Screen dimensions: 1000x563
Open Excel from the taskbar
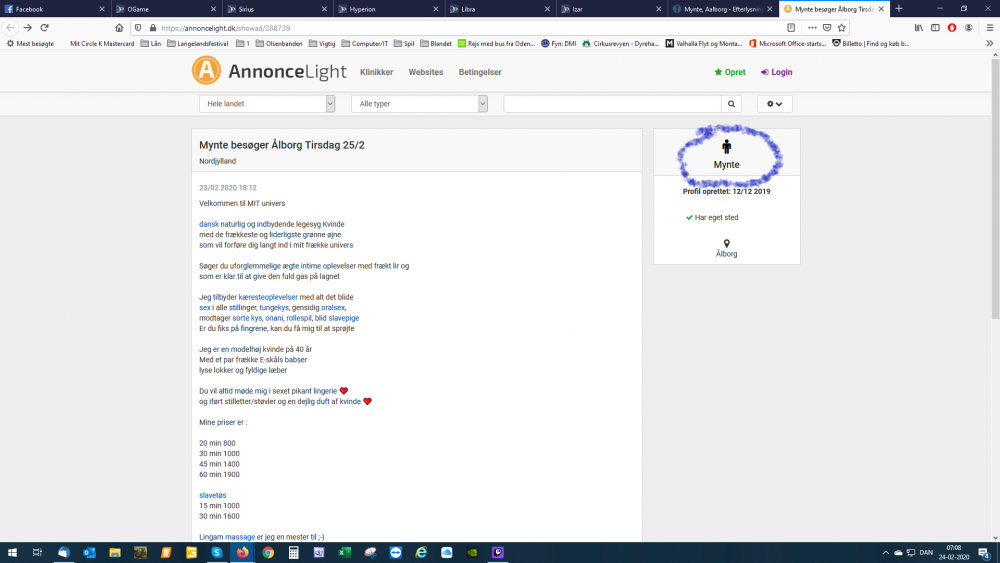[344, 553]
